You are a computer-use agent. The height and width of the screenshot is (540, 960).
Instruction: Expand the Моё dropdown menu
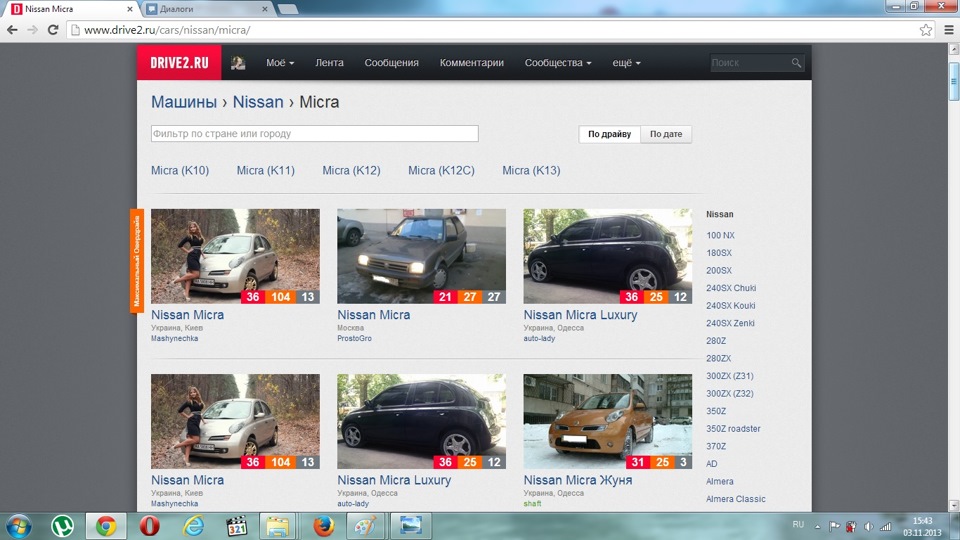(x=280, y=62)
